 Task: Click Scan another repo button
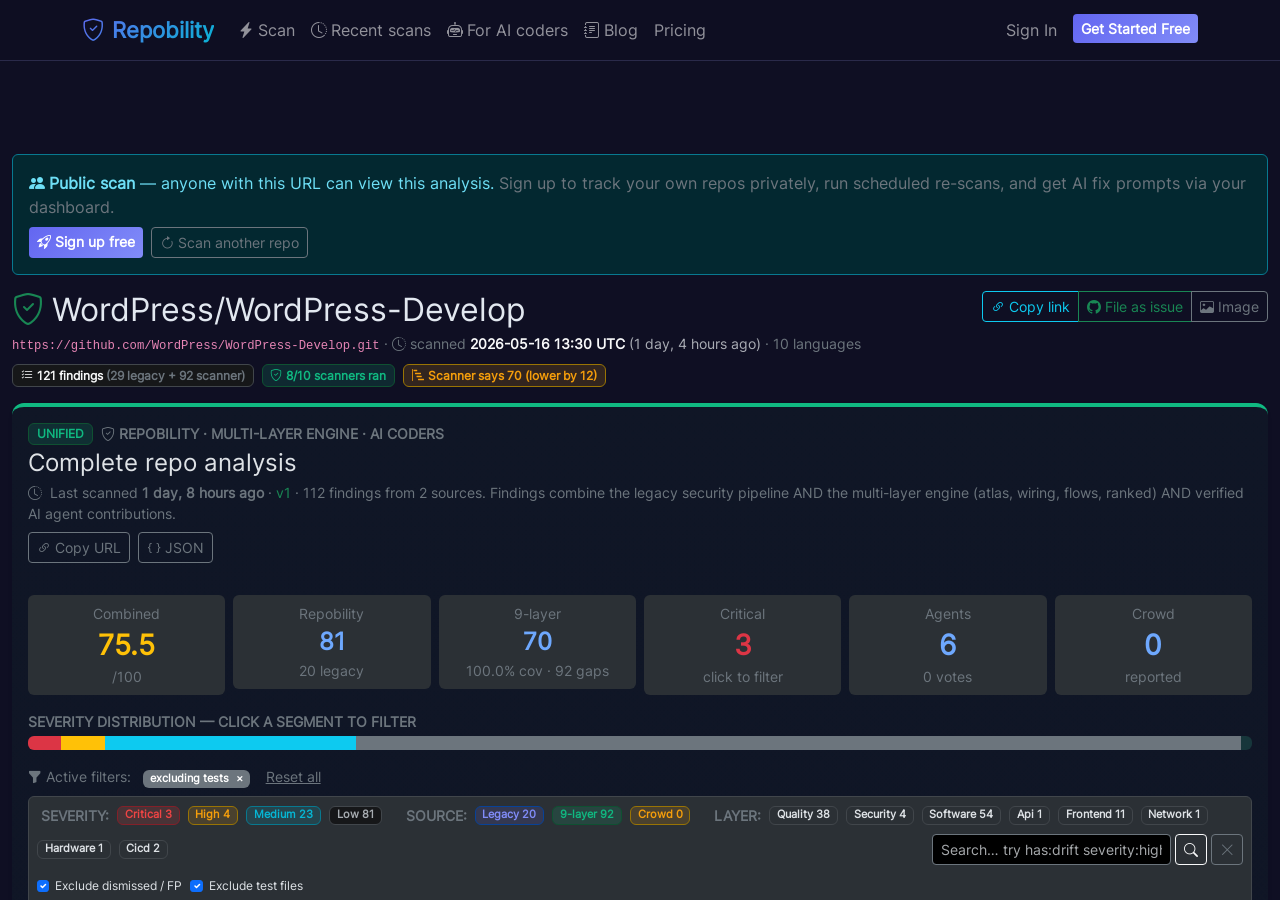229,242
